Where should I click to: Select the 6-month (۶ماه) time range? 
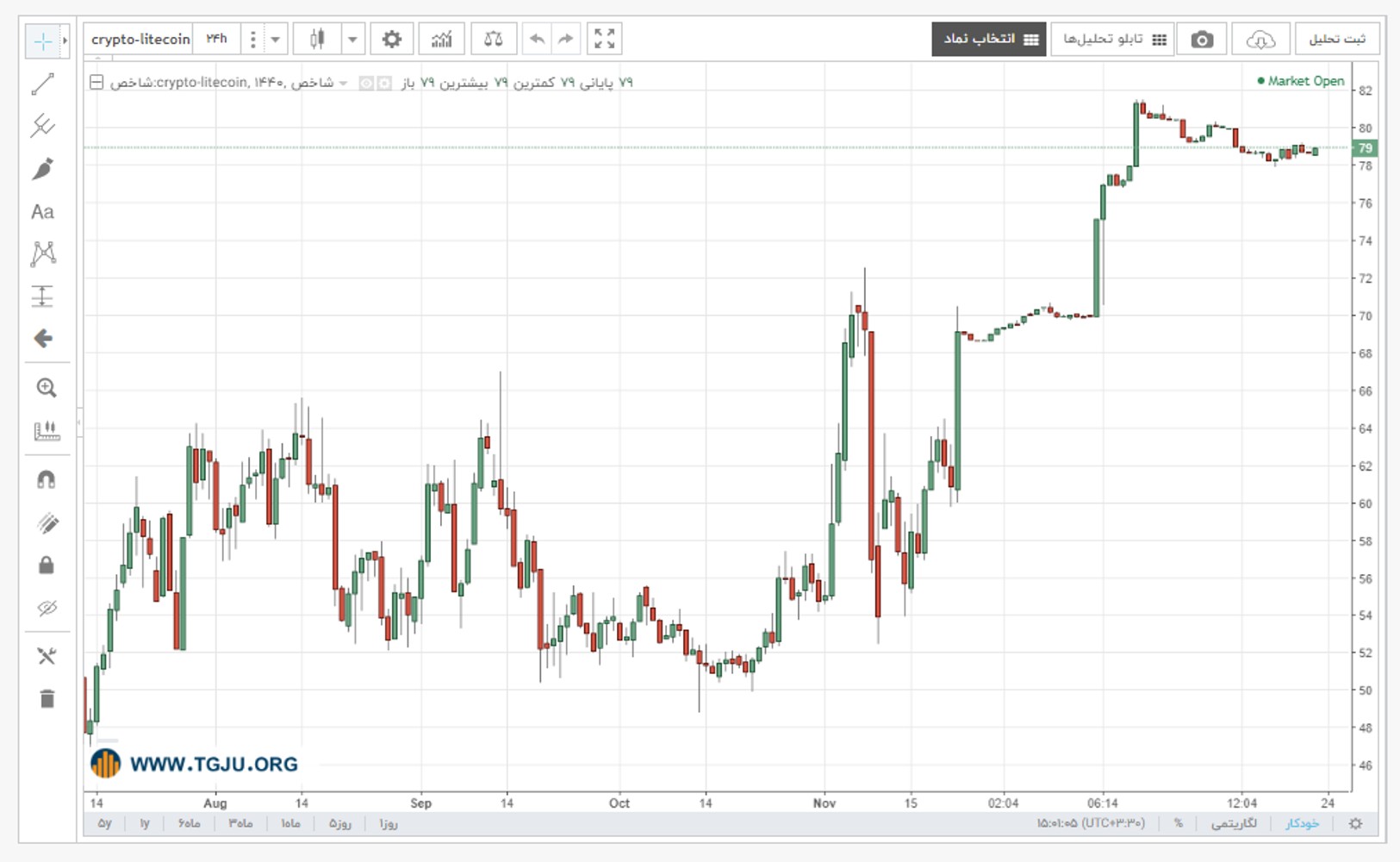190,823
